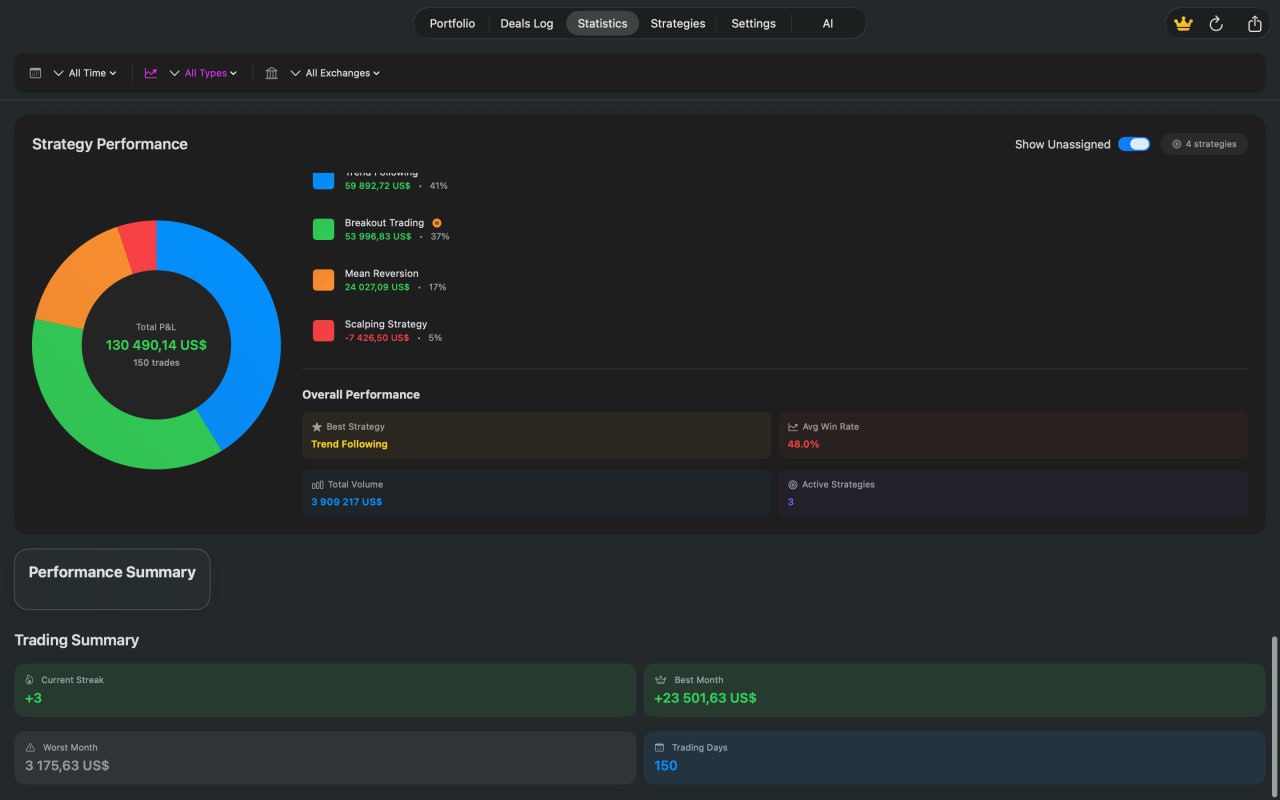1280x800 pixels.
Task: Switch to the Portfolio tab
Action: click(452, 23)
